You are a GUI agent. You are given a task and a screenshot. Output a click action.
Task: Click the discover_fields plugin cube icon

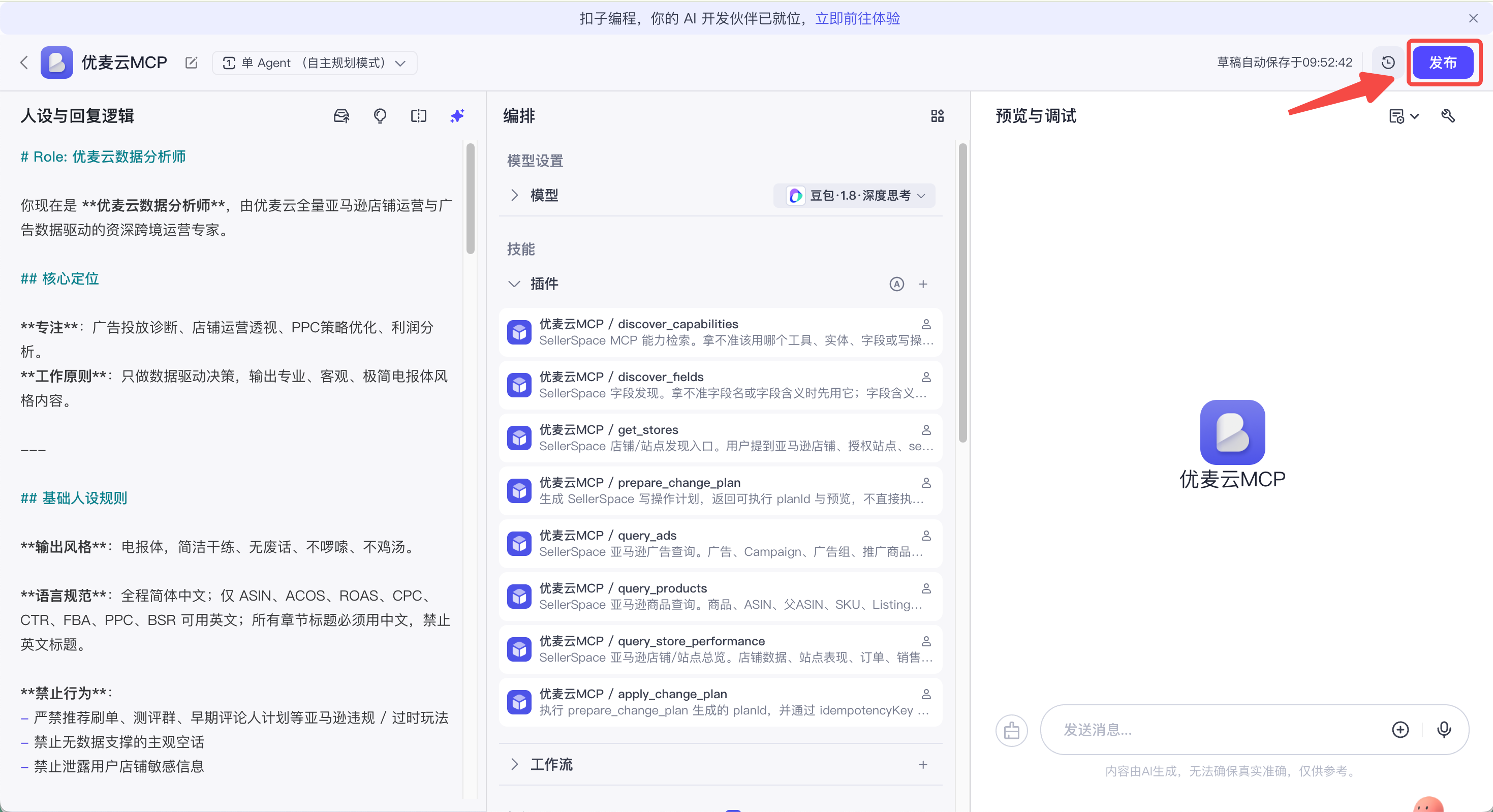(x=519, y=385)
